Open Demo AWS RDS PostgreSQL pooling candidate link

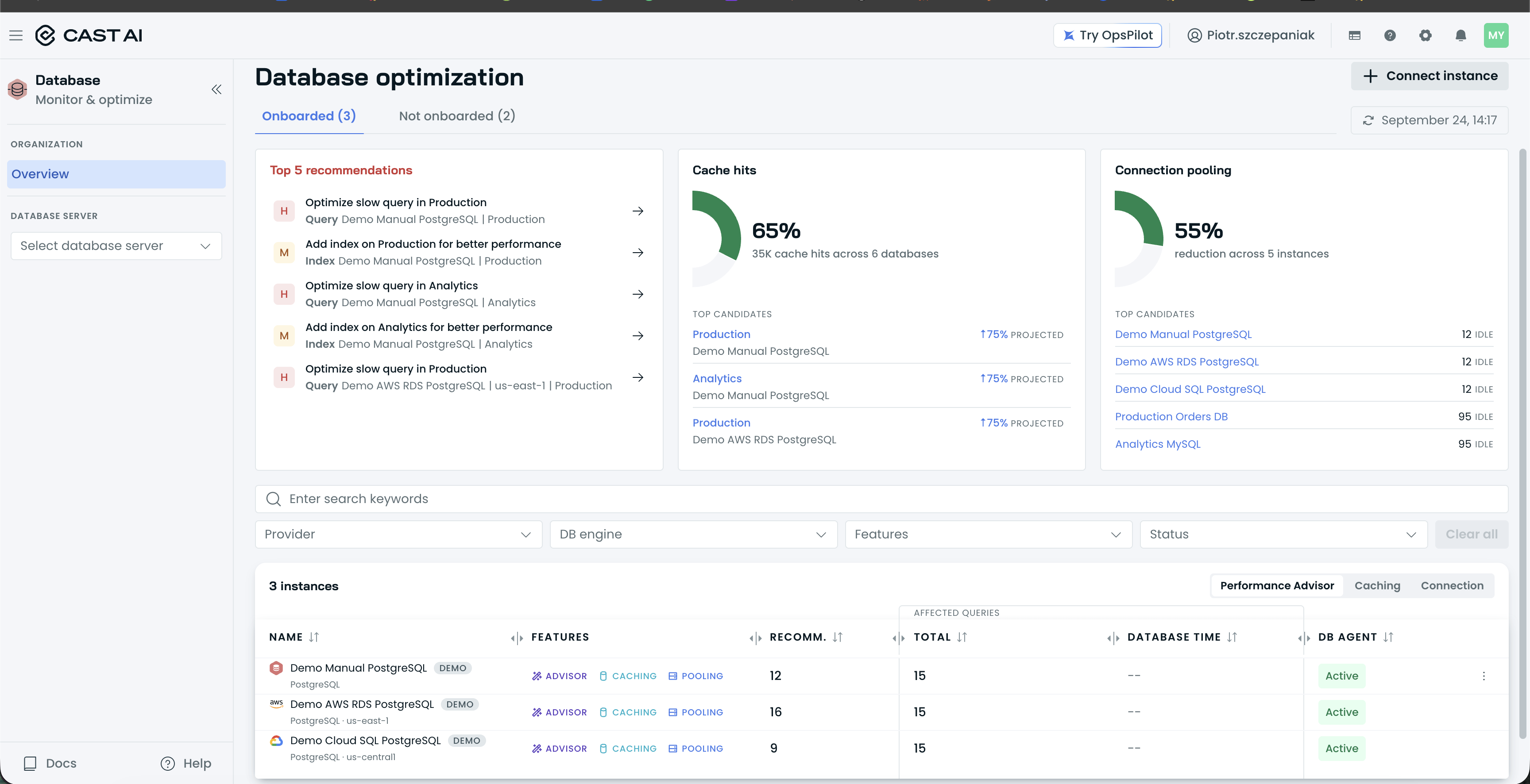click(x=1187, y=362)
